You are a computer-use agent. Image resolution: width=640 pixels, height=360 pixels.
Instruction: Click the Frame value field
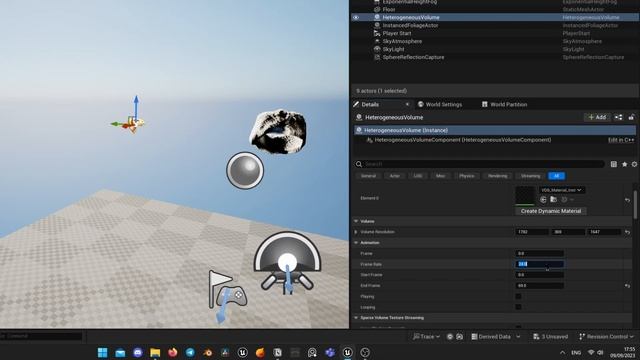tap(540, 253)
